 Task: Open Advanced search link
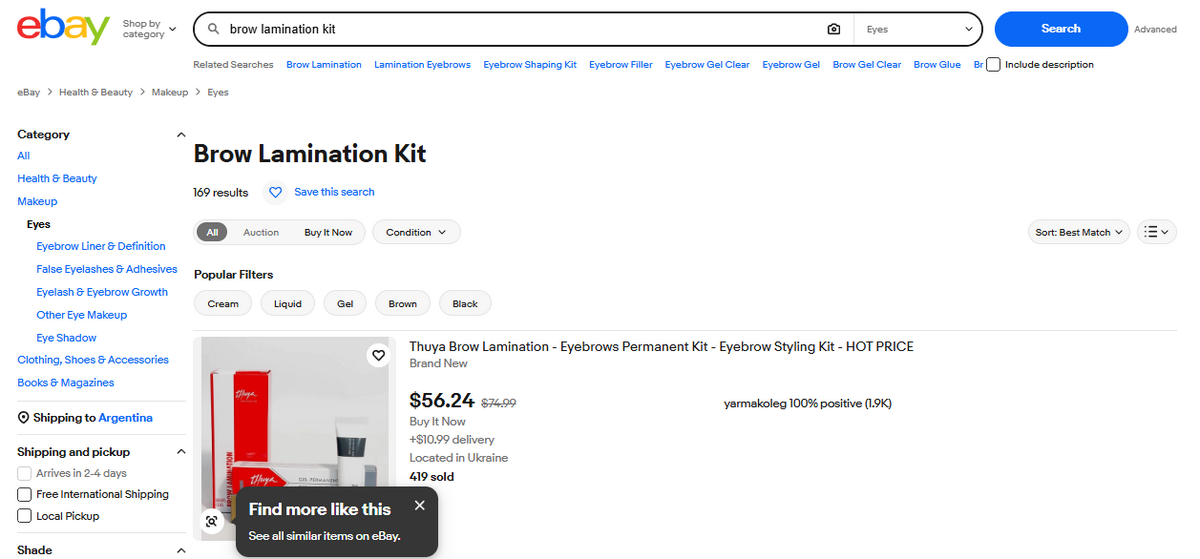pos(1155,29)
